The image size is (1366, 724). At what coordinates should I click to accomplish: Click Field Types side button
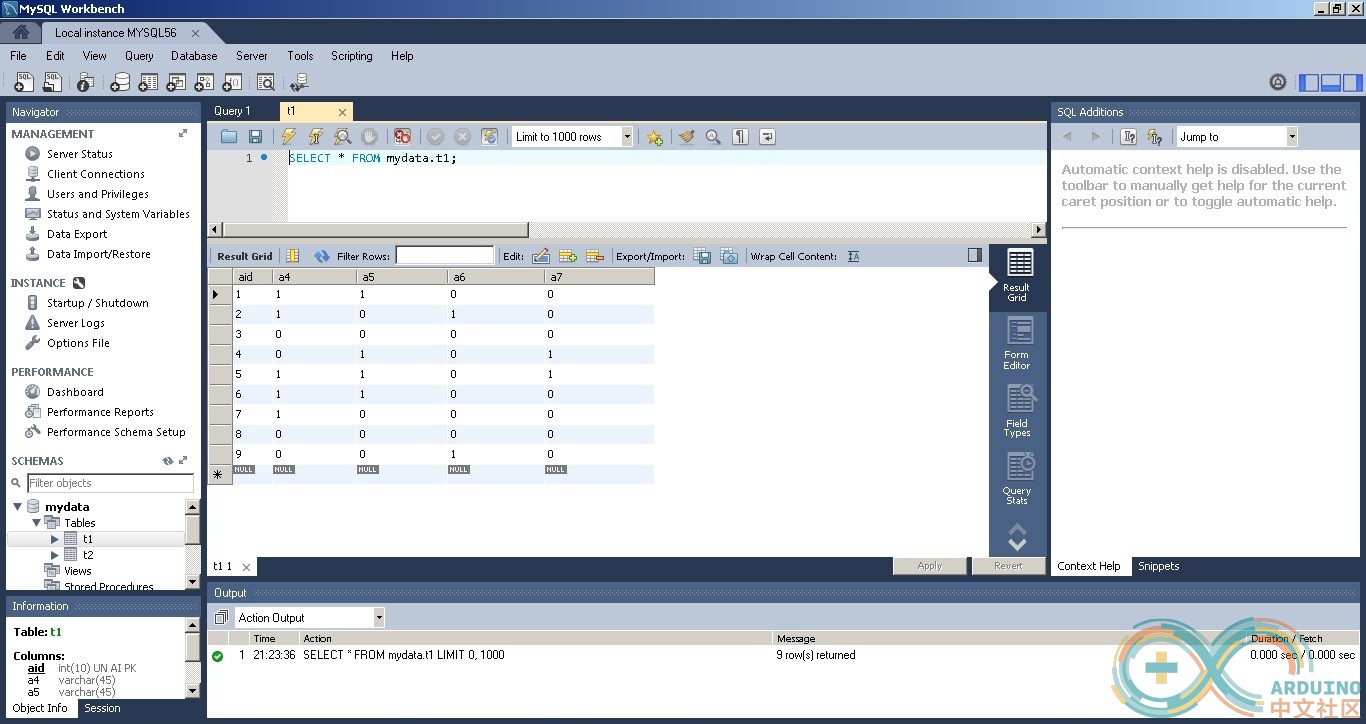(1019, 411)
